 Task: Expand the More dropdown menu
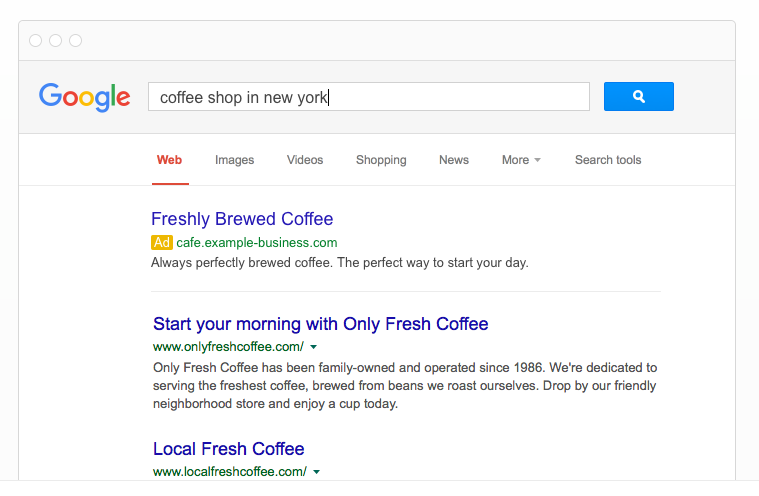(521, 160)
